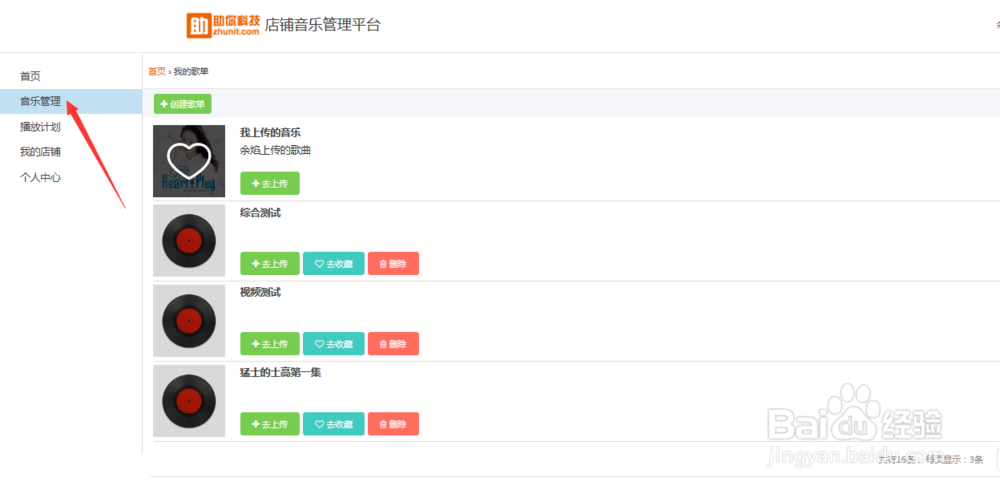Click the 首页 breadcrumb link

pos(157,71)
